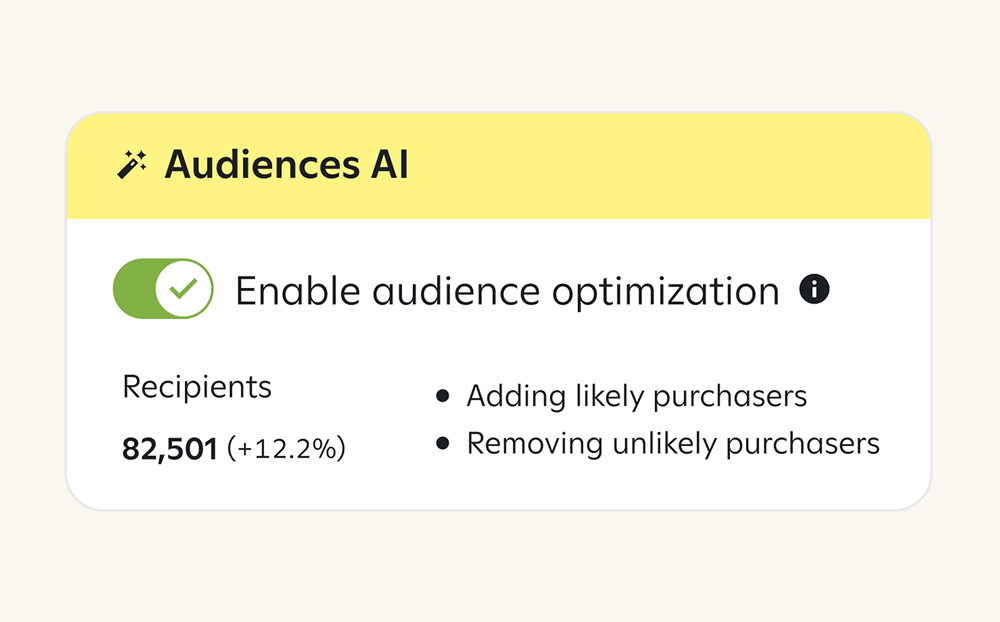The width and height of the screenshot is (1000, 622).
Task: Open the info tooltip icon
Action: (x=814, y=289)
